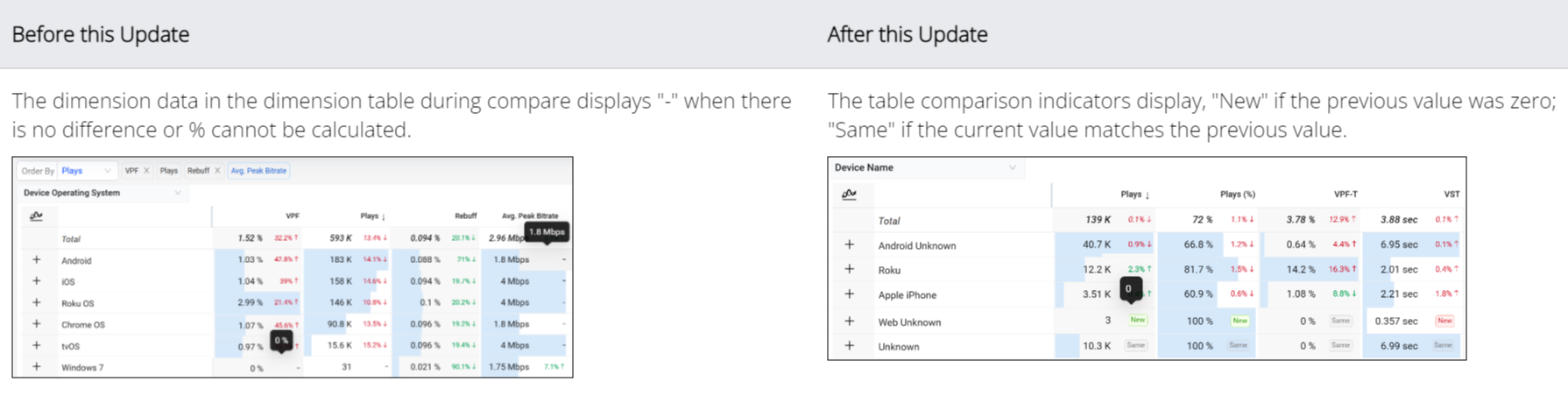Expand the Apple iPhone row
The width and height of the screenshot is (1568, 396).
coord(849,294)
